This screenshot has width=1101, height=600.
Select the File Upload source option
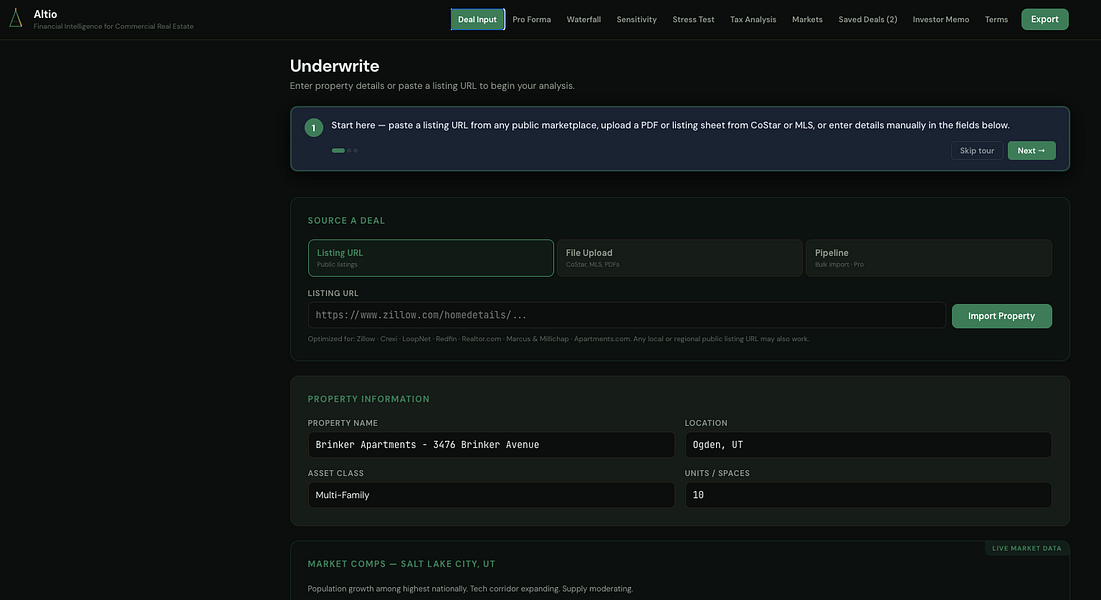679,258
